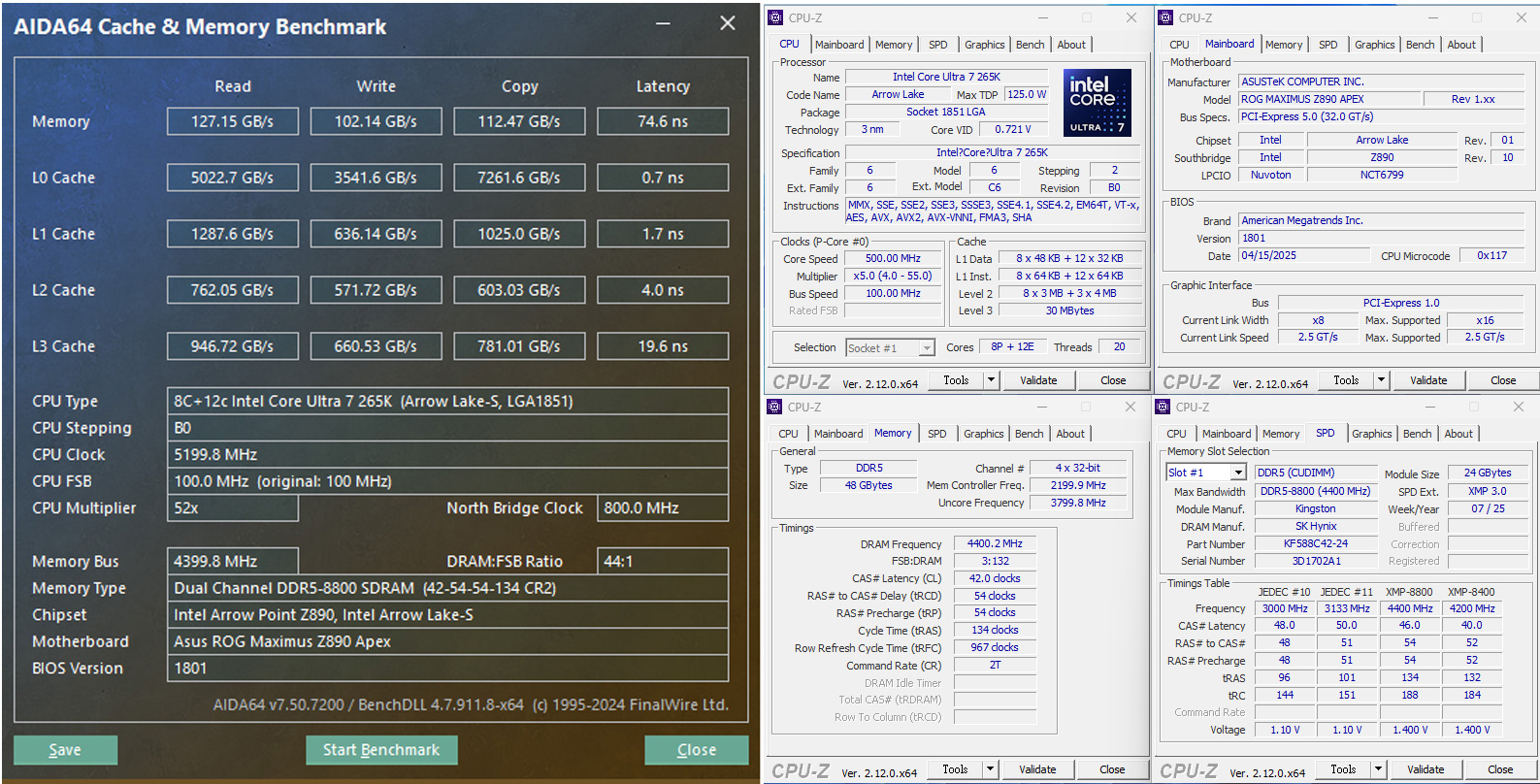Switch to Bench tab in CPU window
Viewport: 1540px width, 784px height.
tap(1030, 45)
